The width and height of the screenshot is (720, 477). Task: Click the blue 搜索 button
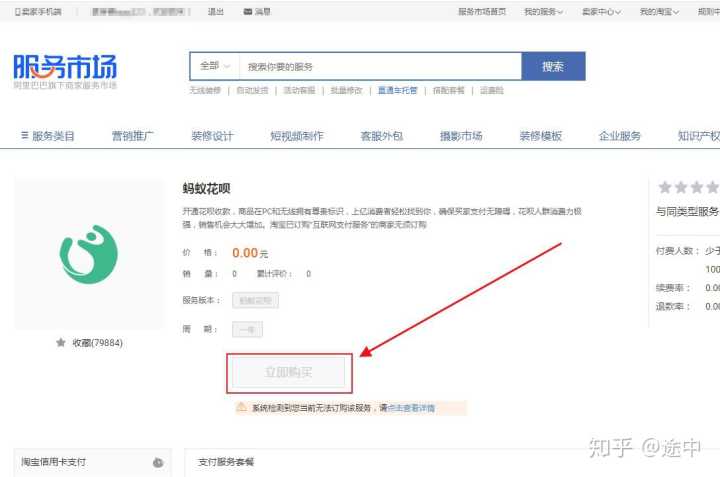pos(553,67)
